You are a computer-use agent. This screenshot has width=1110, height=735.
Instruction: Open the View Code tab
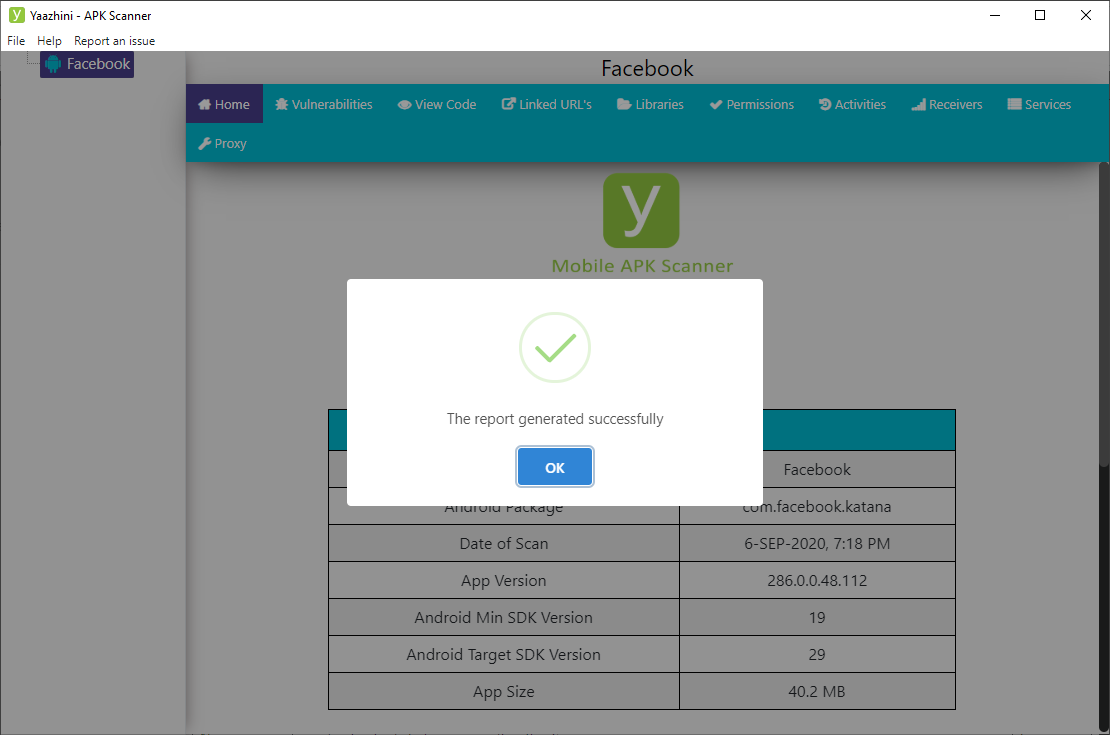coord(437,104)
